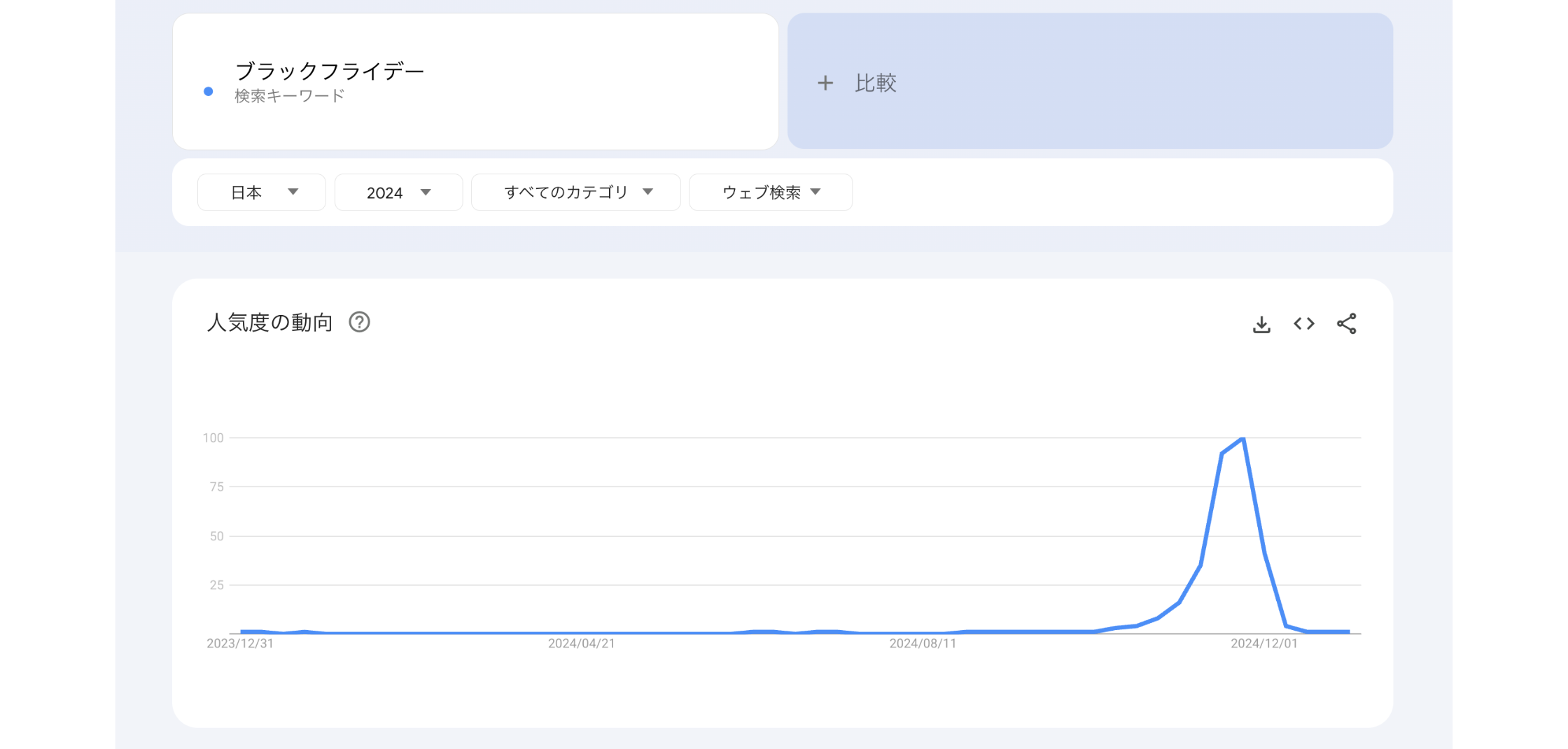The width and height of the screenshot is (1568, 749).
Task: Change the region from 日本
Action: 248,192
